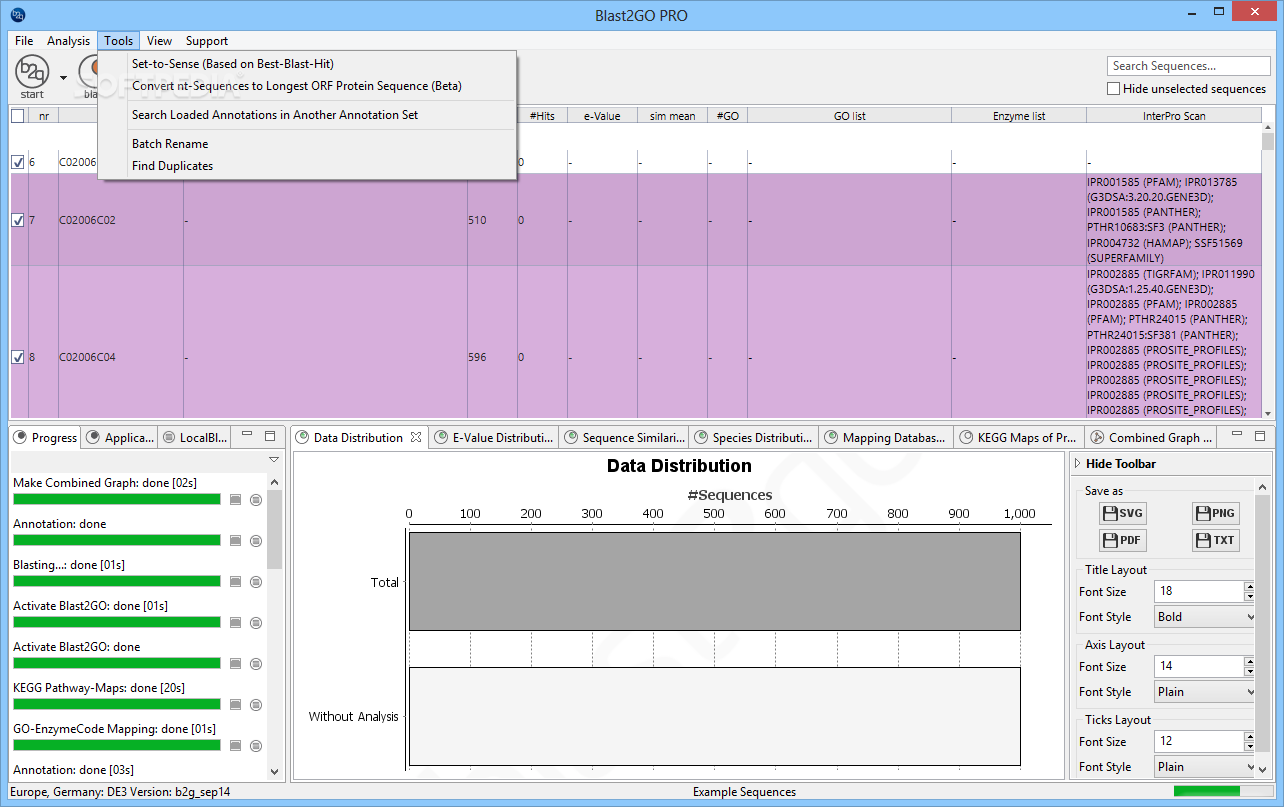Switch to the LocalBl... tab

(x=196, y=437)
